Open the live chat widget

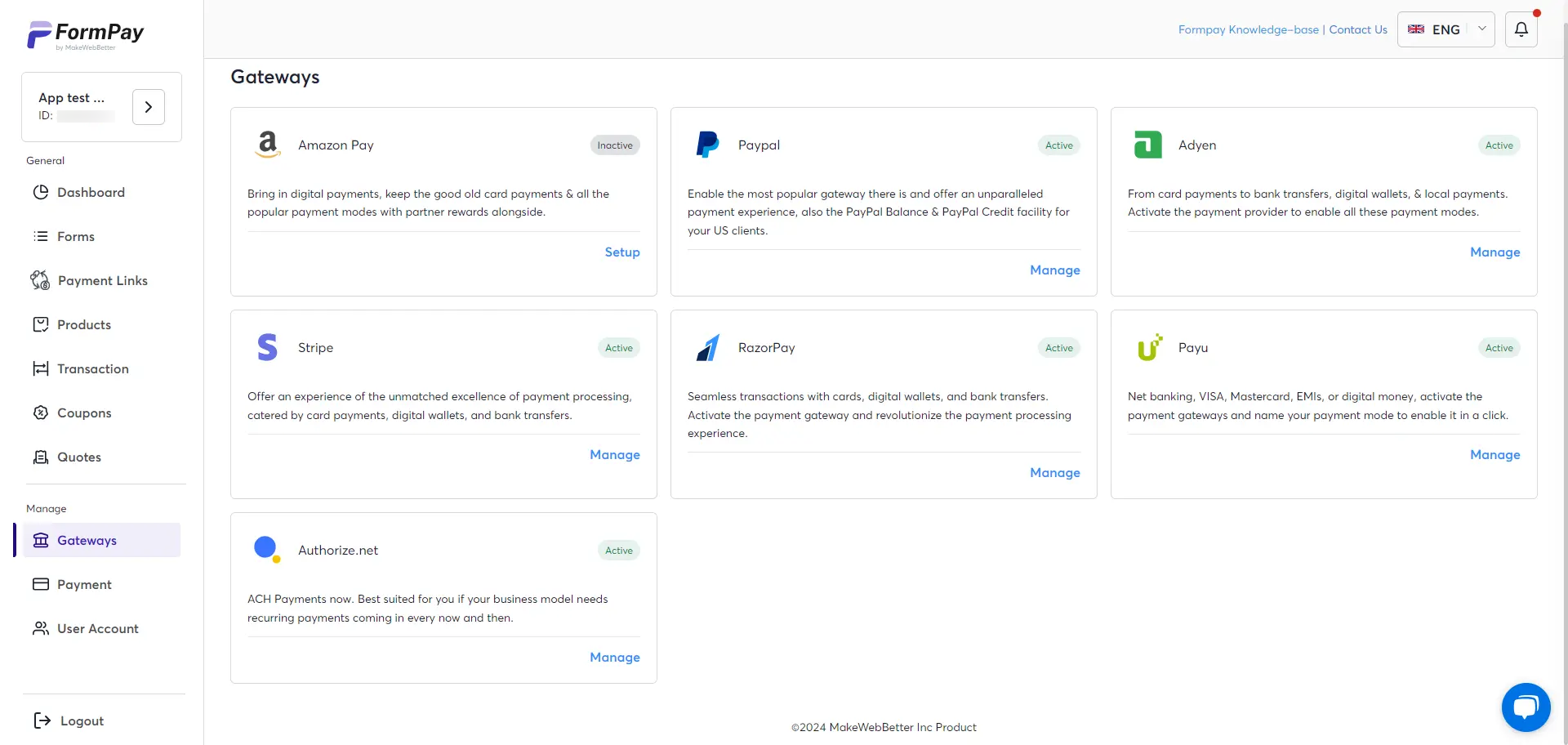pos(1526,707)
